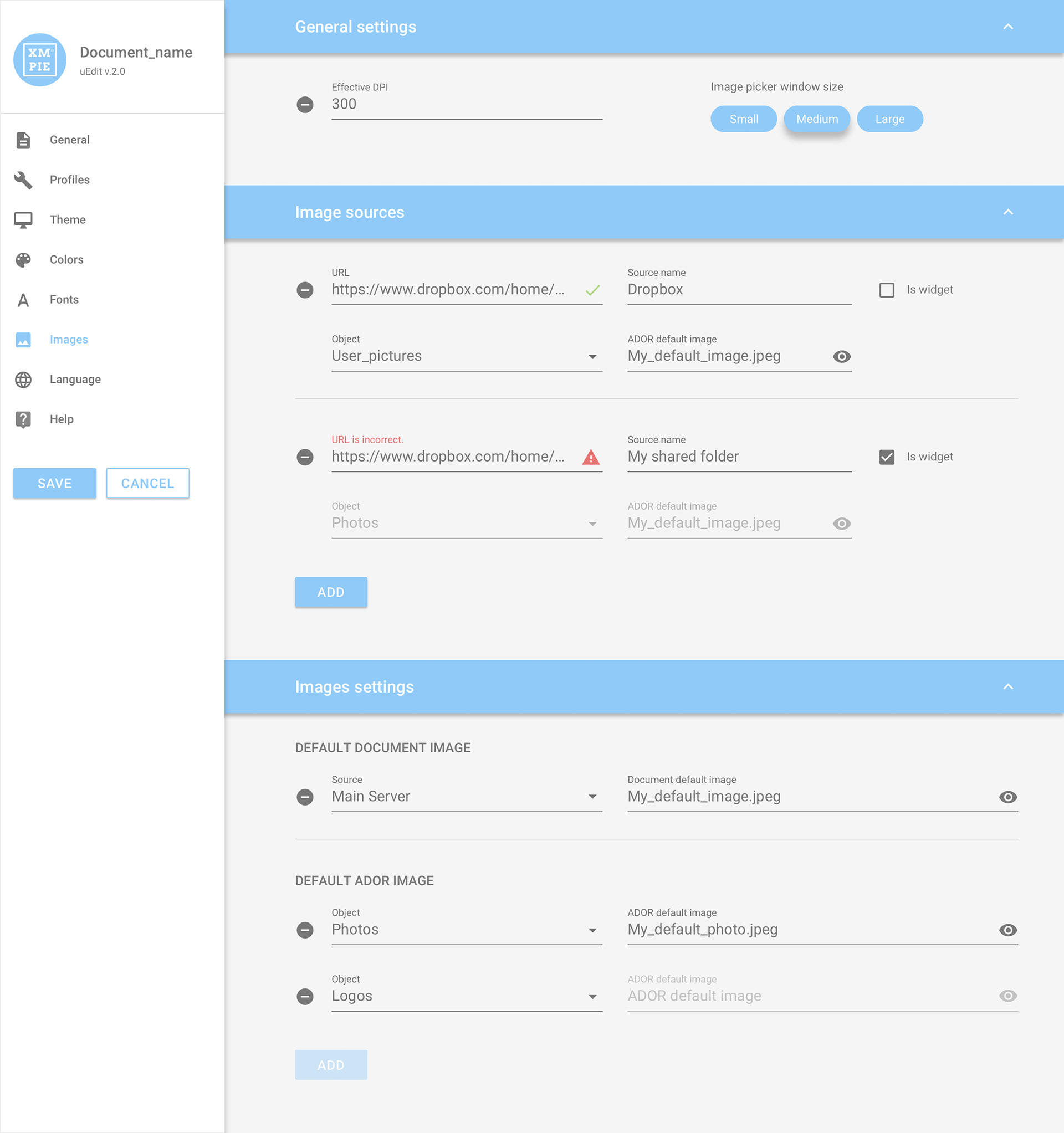1064x1133 pixels.
Task: Open the Images menu label
Action: click(x=68, y=340)
